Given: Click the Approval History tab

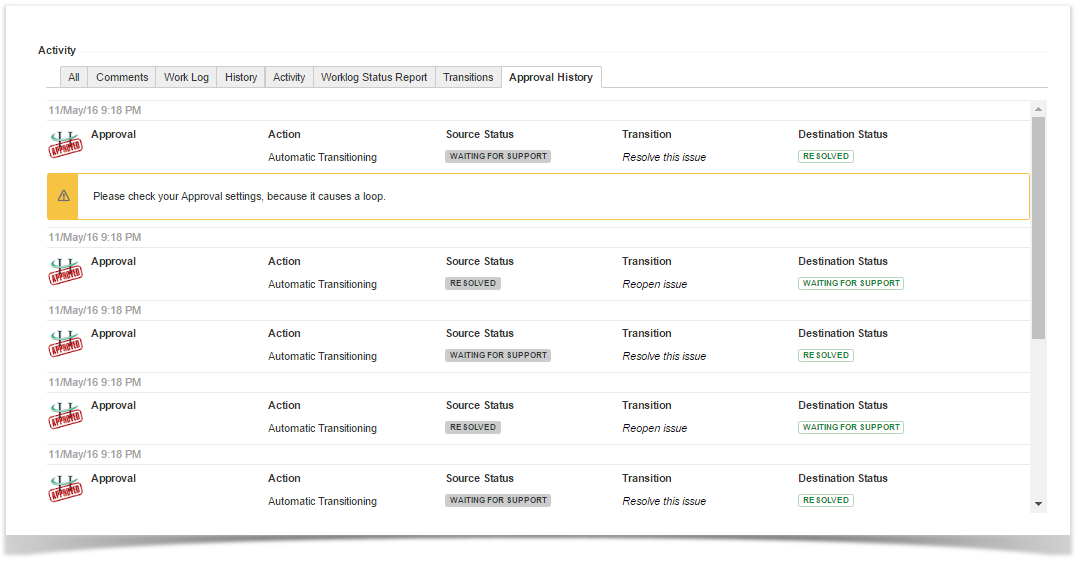Looking at the screenshot, I should point(551,77).
